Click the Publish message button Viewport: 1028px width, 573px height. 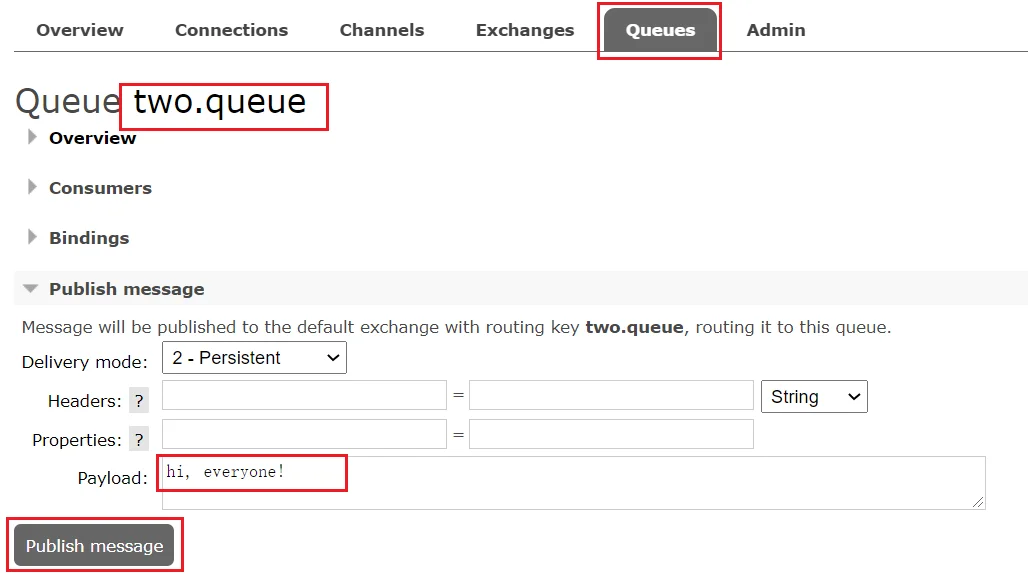(x=94, y=545)
